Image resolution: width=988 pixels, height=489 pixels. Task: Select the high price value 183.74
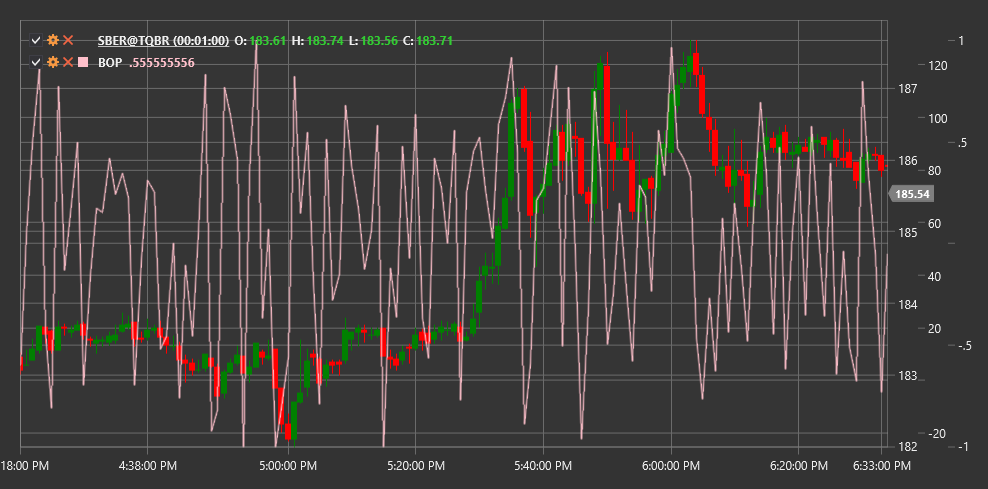[325, 41]
